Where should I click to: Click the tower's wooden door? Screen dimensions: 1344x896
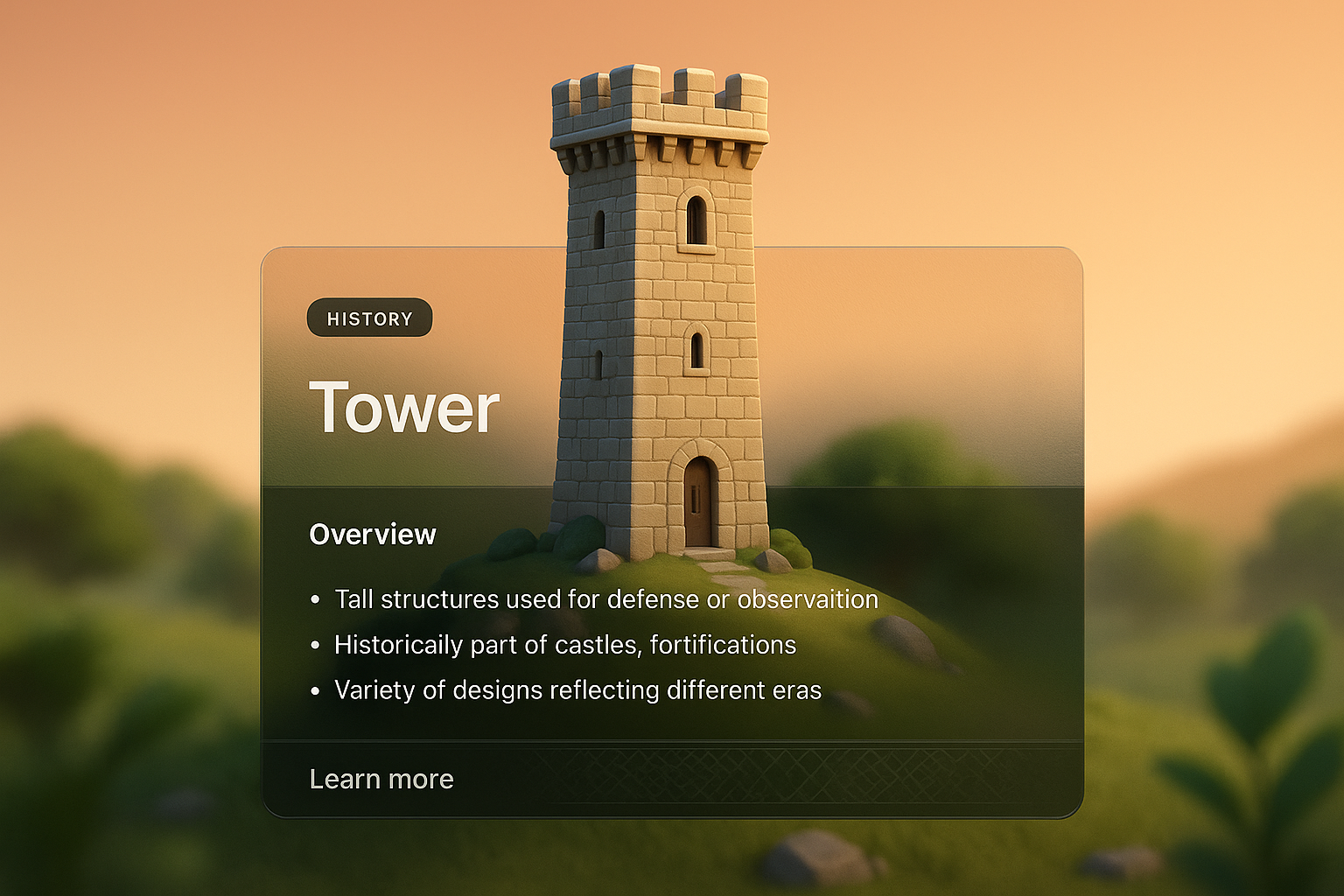pos(700,503)
